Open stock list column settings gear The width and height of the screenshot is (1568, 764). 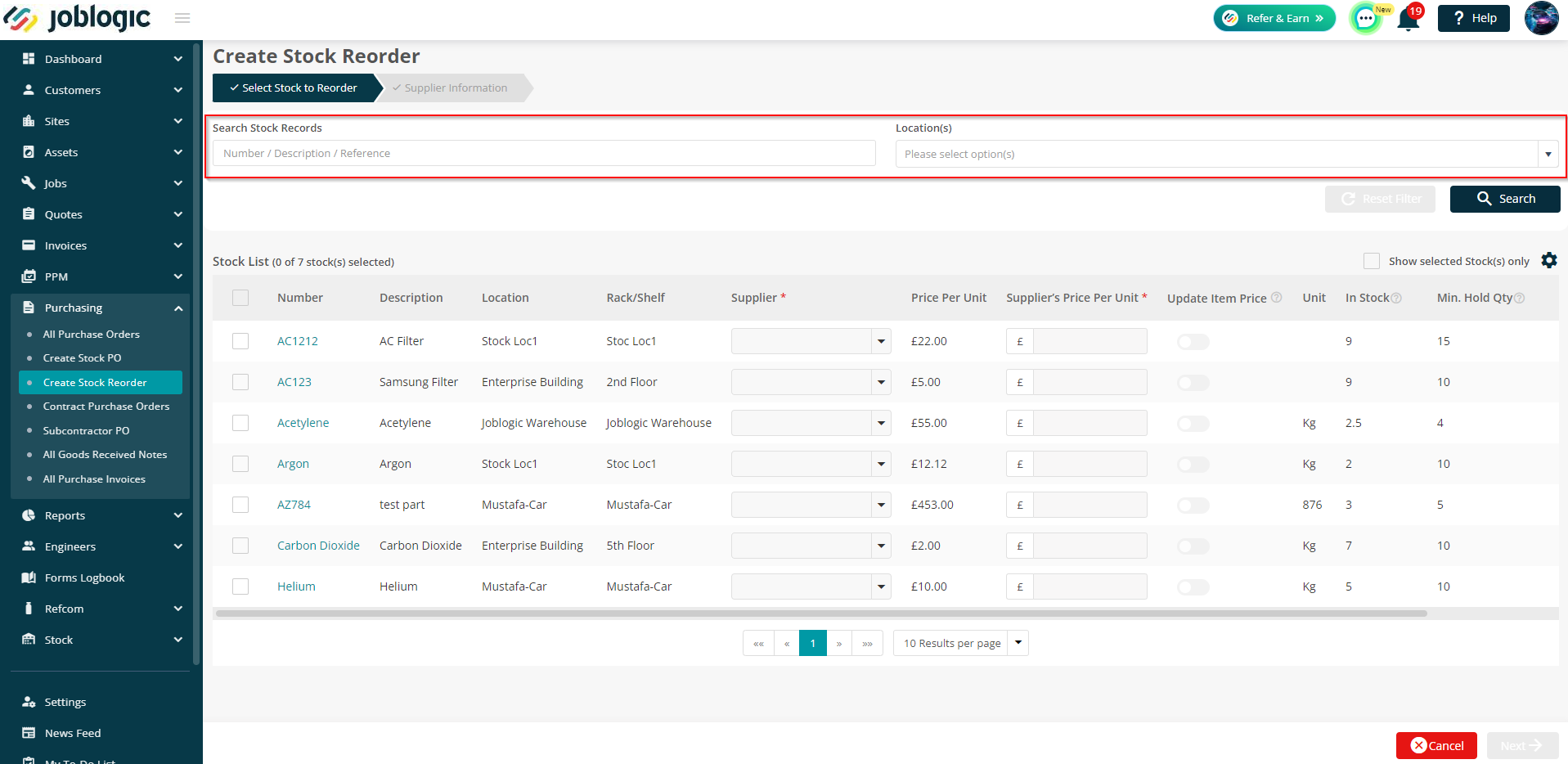pyautogui.click(x=1549, y=260)
